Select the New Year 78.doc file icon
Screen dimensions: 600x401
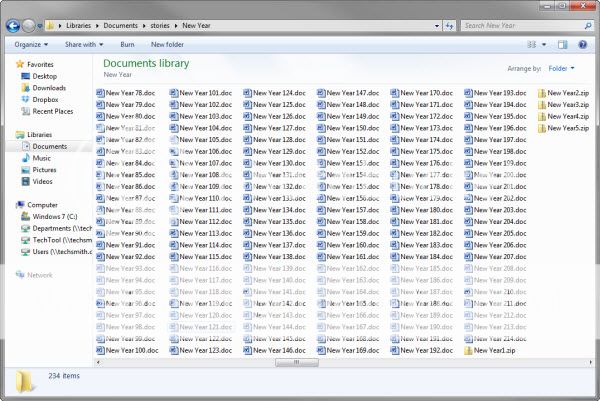100,93
